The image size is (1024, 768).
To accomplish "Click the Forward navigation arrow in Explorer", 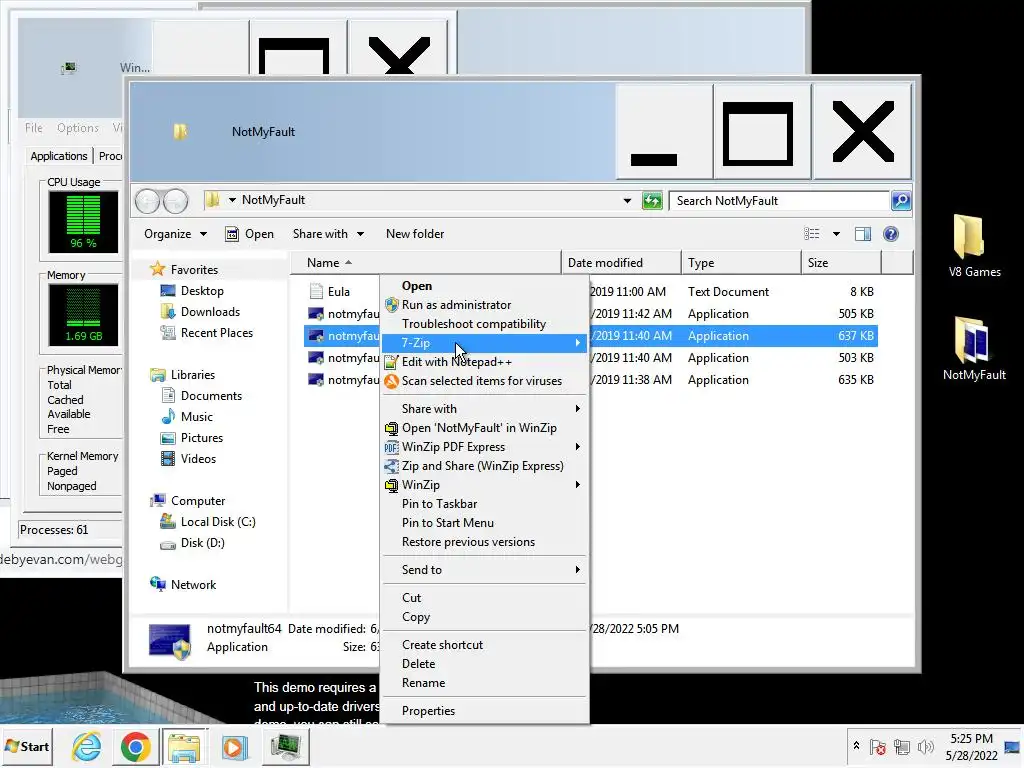I will (176, 200).
